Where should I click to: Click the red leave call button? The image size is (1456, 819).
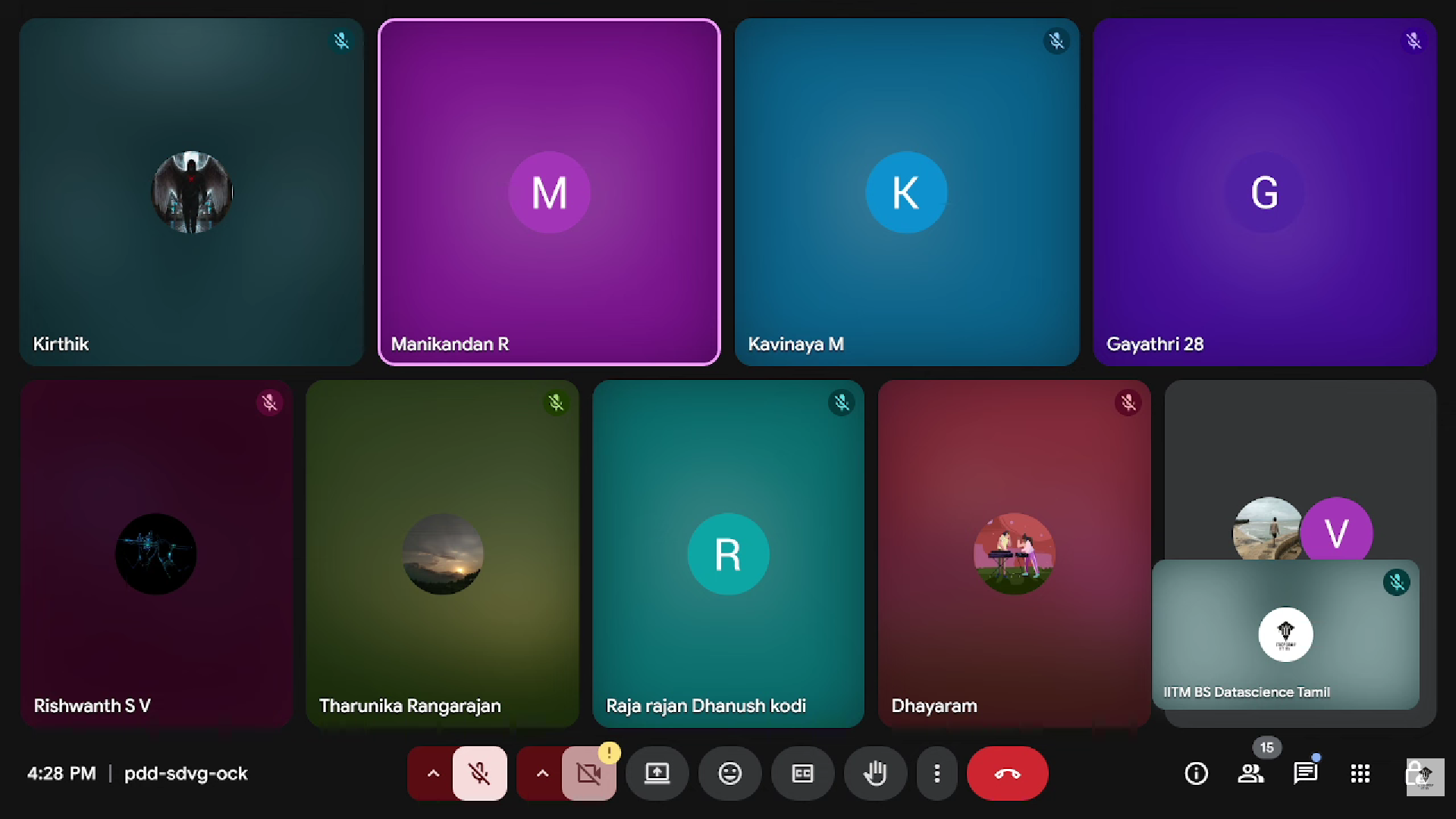(1007, 773)
